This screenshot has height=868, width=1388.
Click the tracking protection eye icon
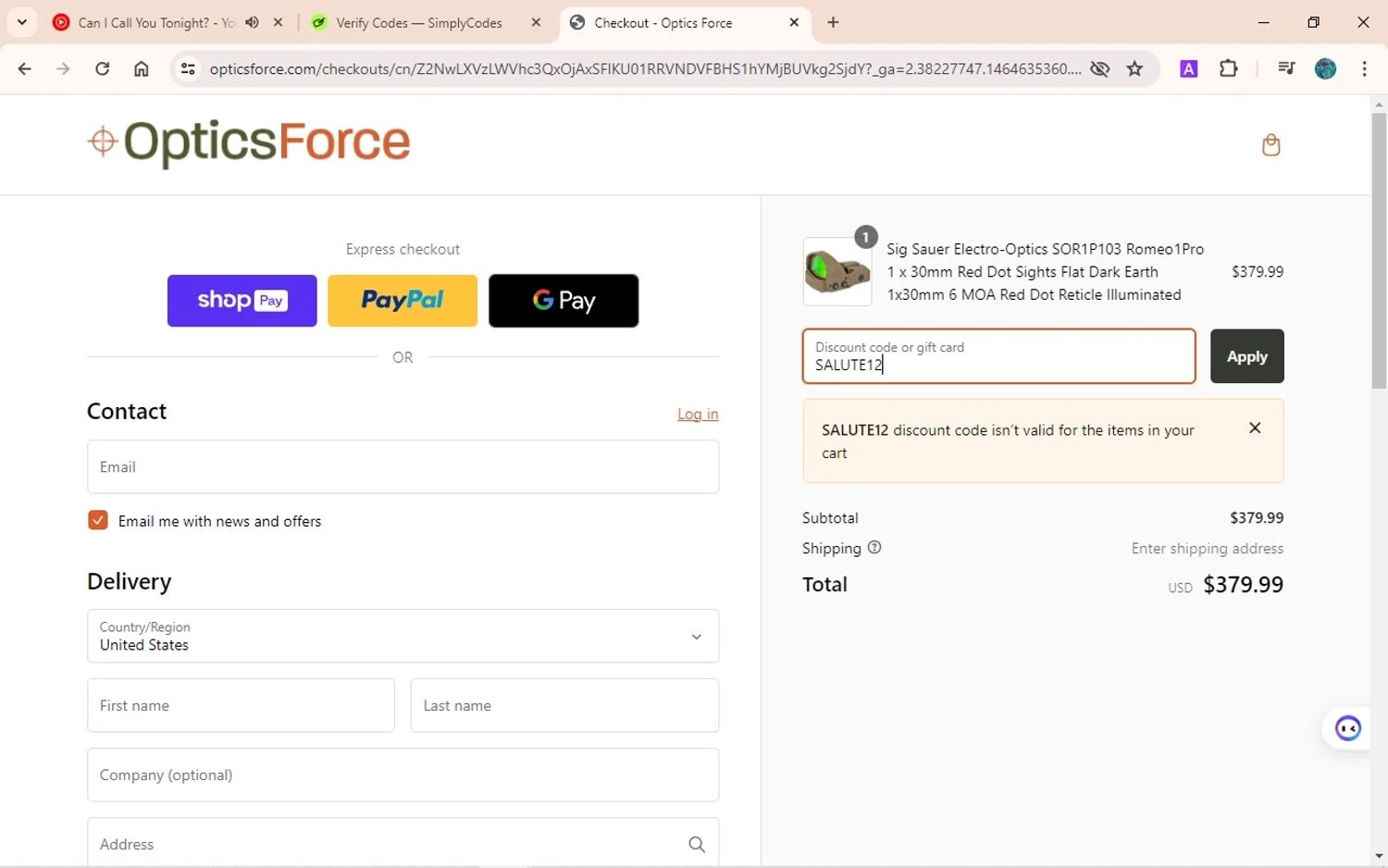pyautogui.click(x=1099, y=68)
